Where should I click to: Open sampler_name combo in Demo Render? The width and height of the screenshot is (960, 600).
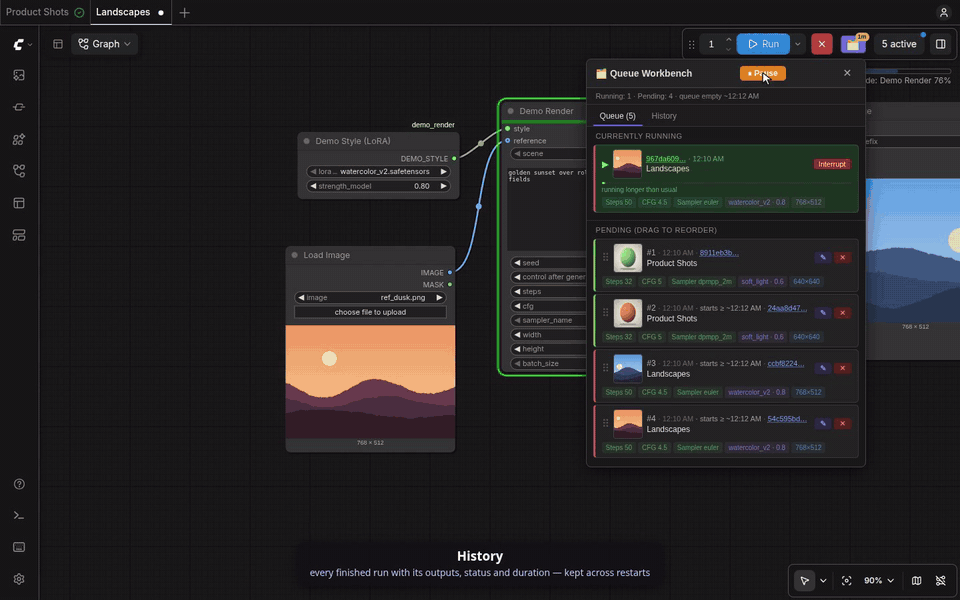coord(548,320)
